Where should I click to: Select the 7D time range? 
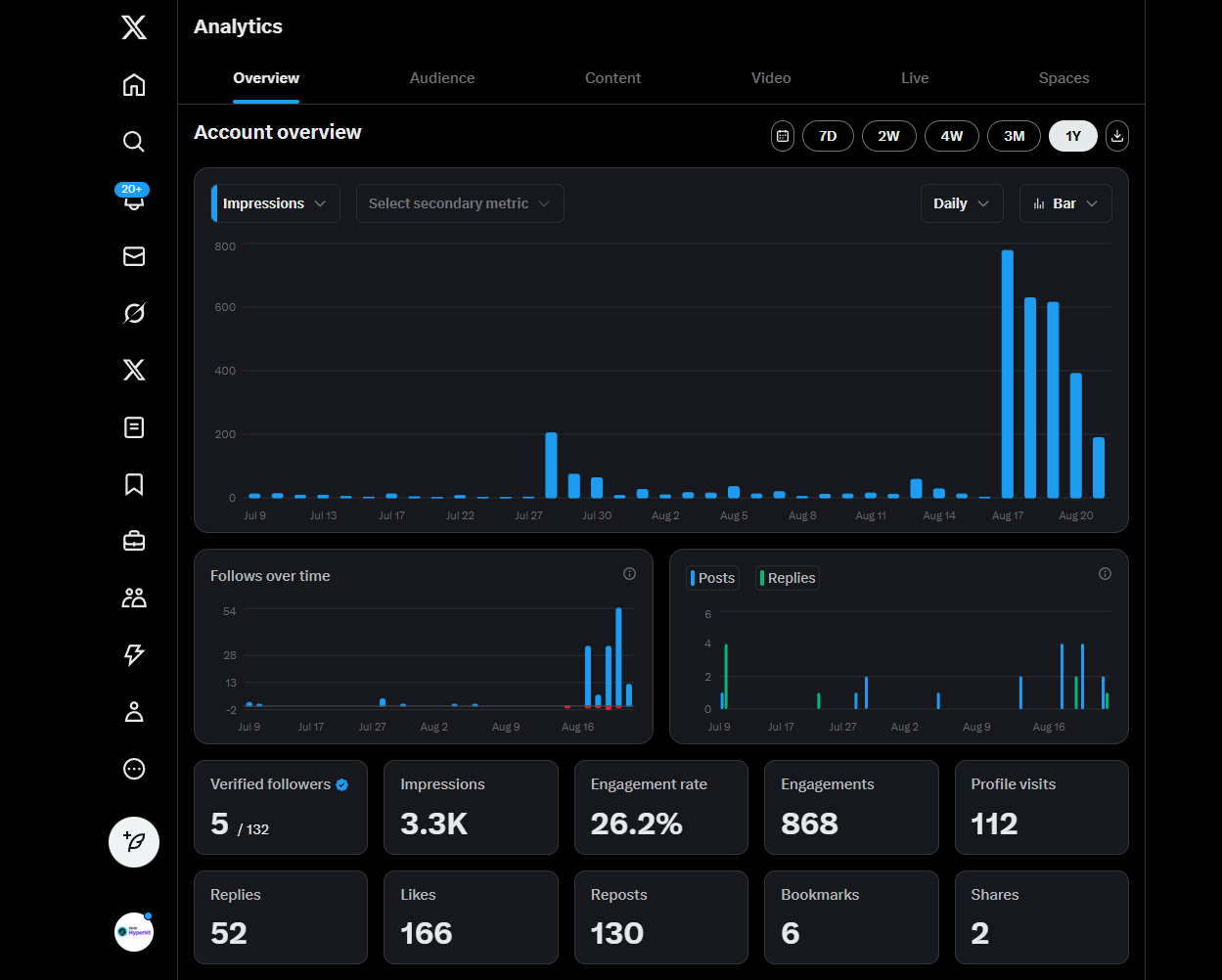pos(828,136)
